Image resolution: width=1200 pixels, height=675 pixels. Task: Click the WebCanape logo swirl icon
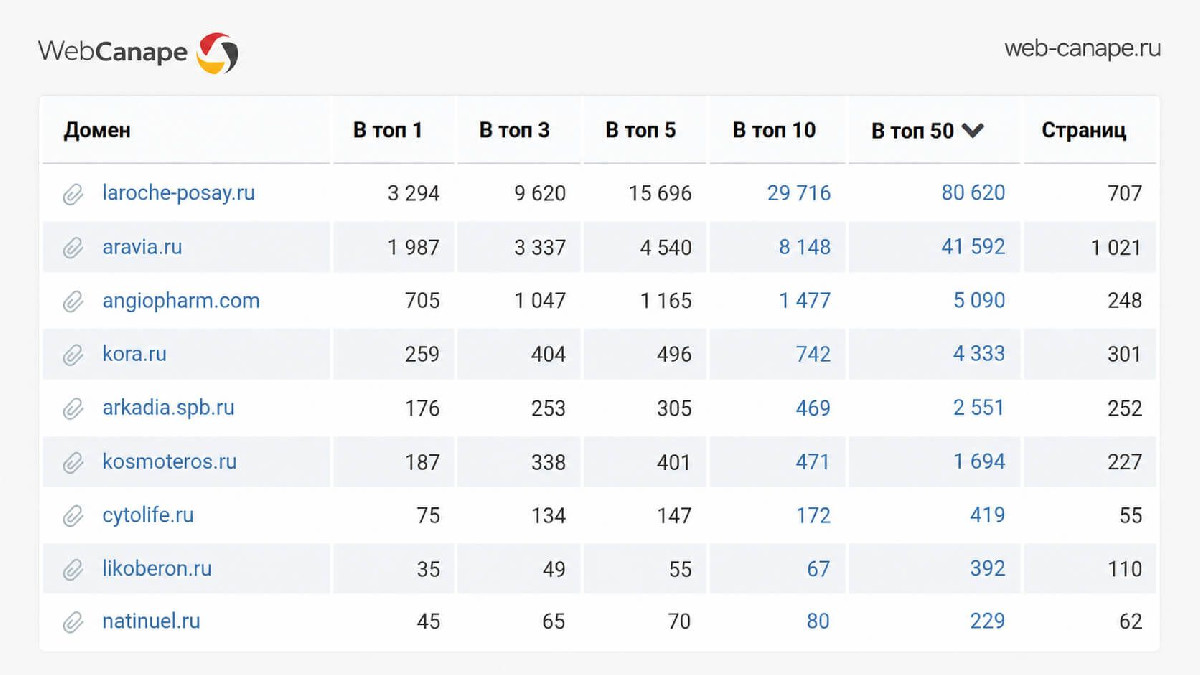217,52
